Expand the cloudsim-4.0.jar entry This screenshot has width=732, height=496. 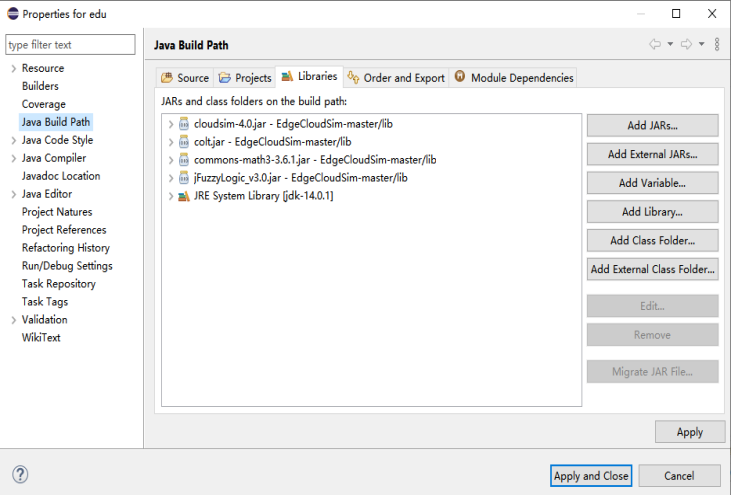coord(171,124)
